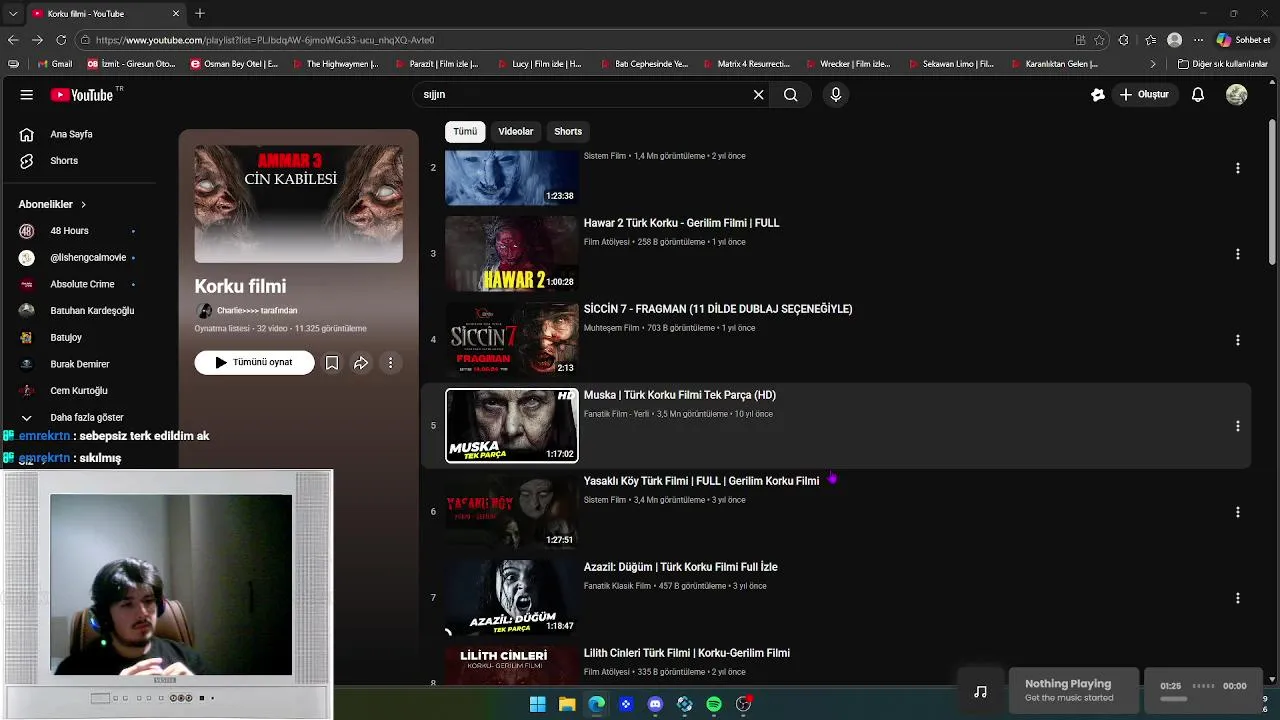Open the playlist cover image Ammar 3

pos(299,204)
